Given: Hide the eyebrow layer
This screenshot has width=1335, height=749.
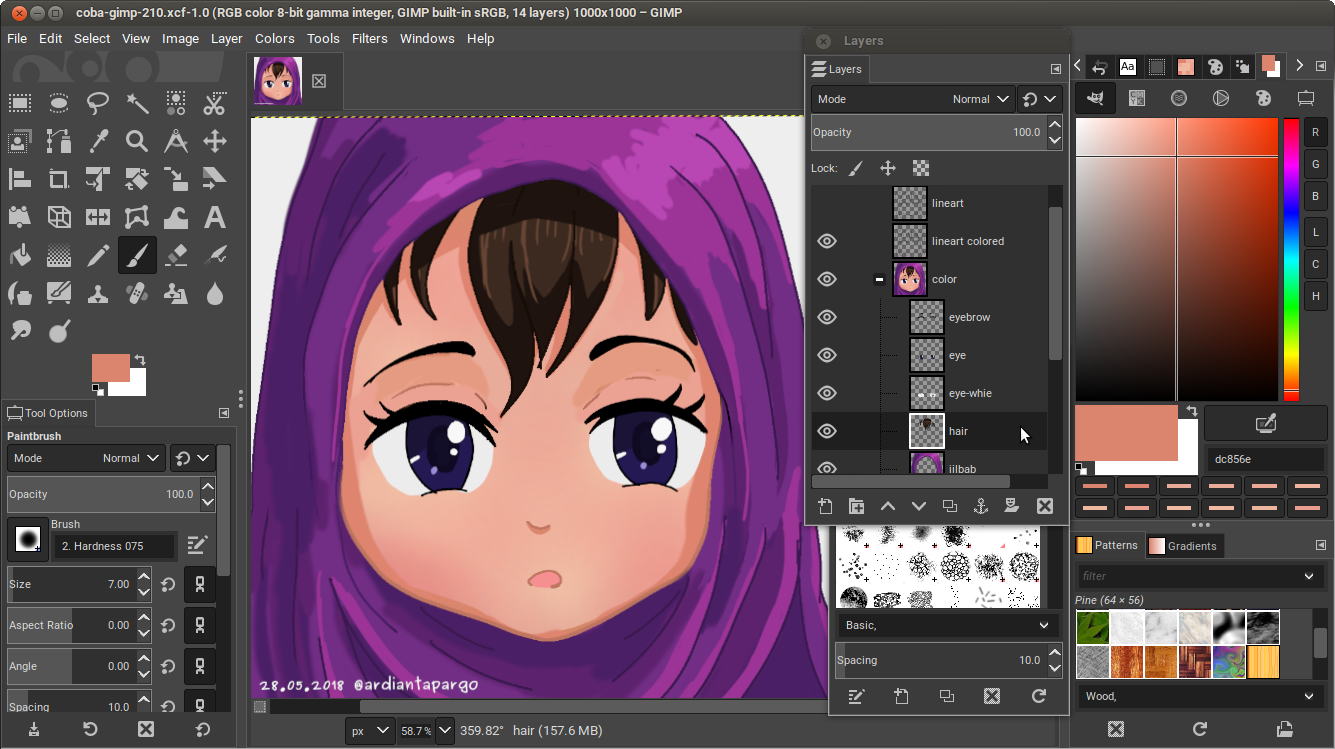Looking at the screenshot, I should click(827, 317).
